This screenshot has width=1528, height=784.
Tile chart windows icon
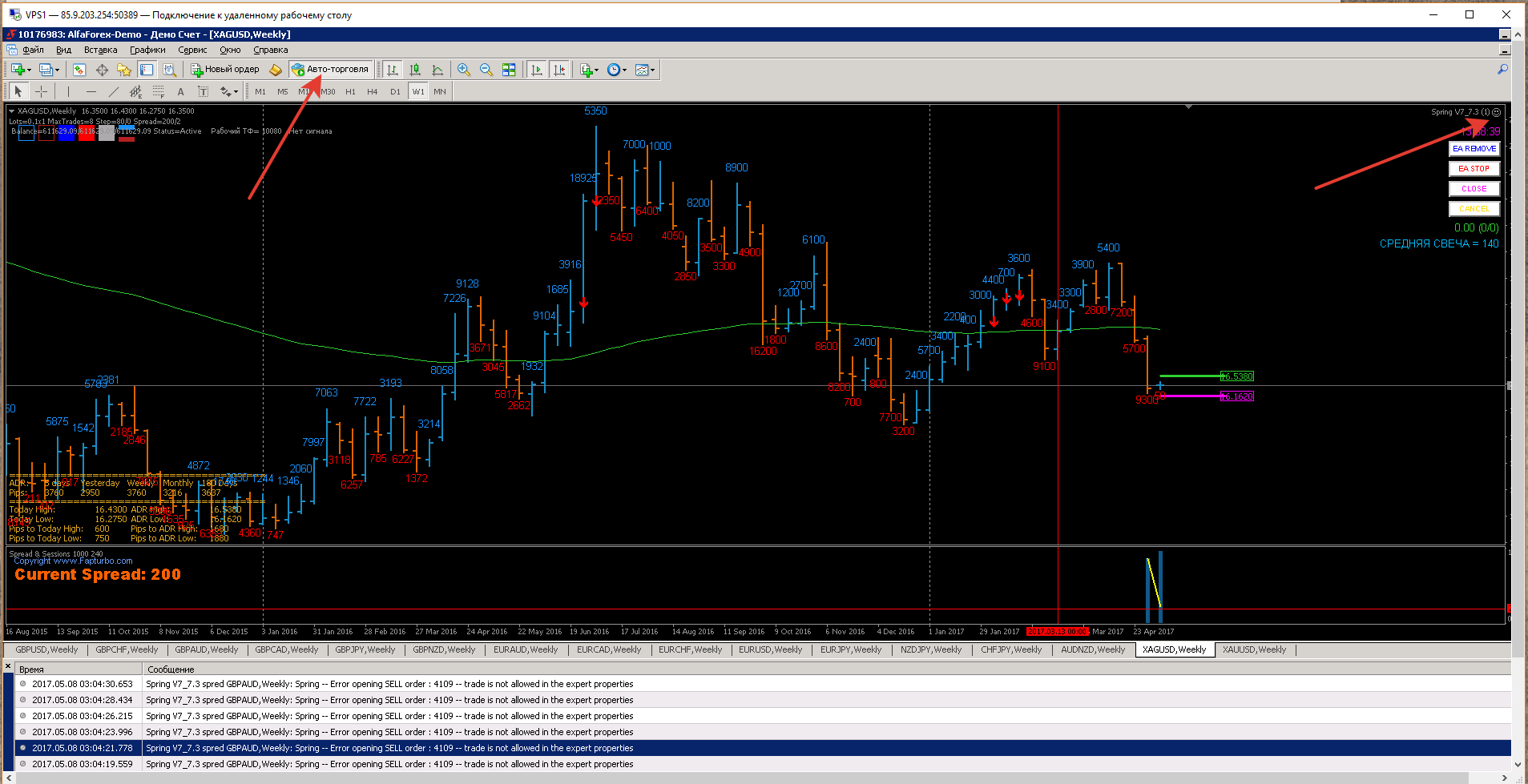tap(509, 70)
